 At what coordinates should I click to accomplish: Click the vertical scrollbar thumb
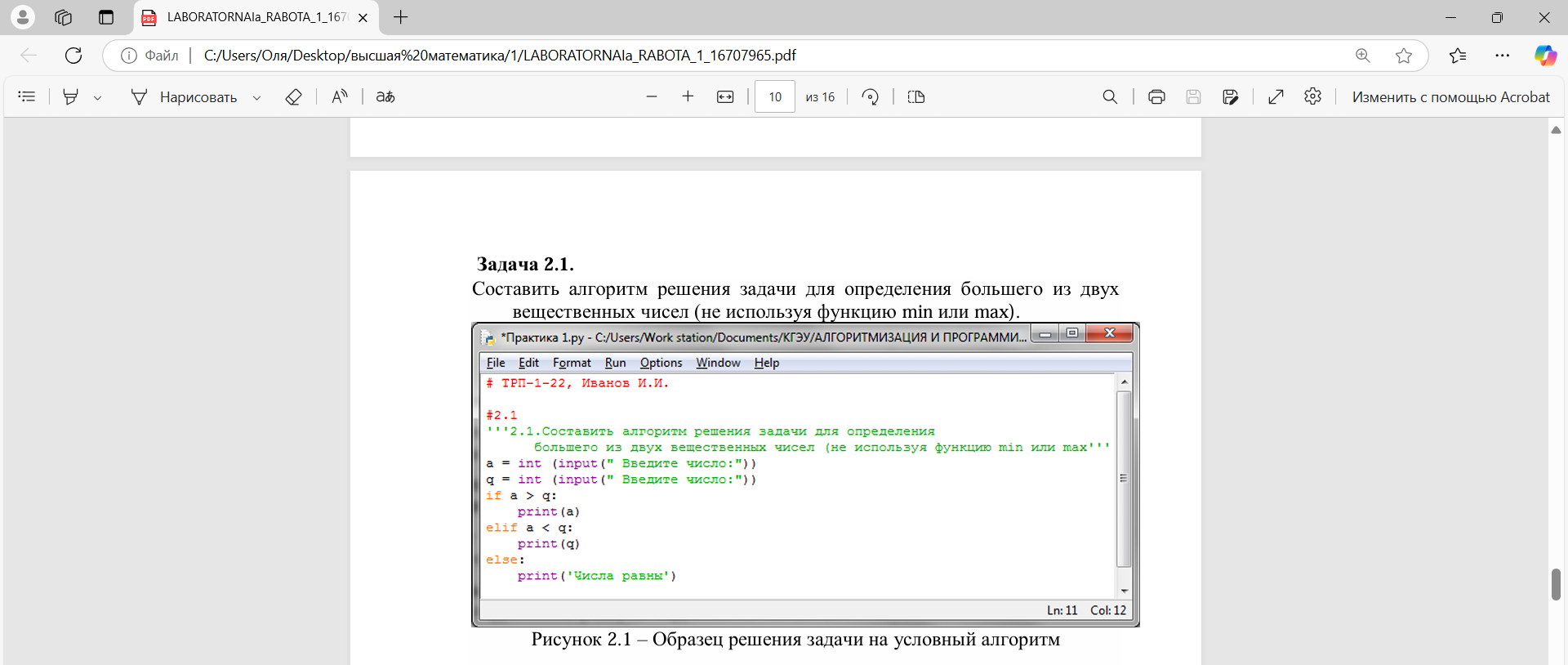coord(1556,584)
